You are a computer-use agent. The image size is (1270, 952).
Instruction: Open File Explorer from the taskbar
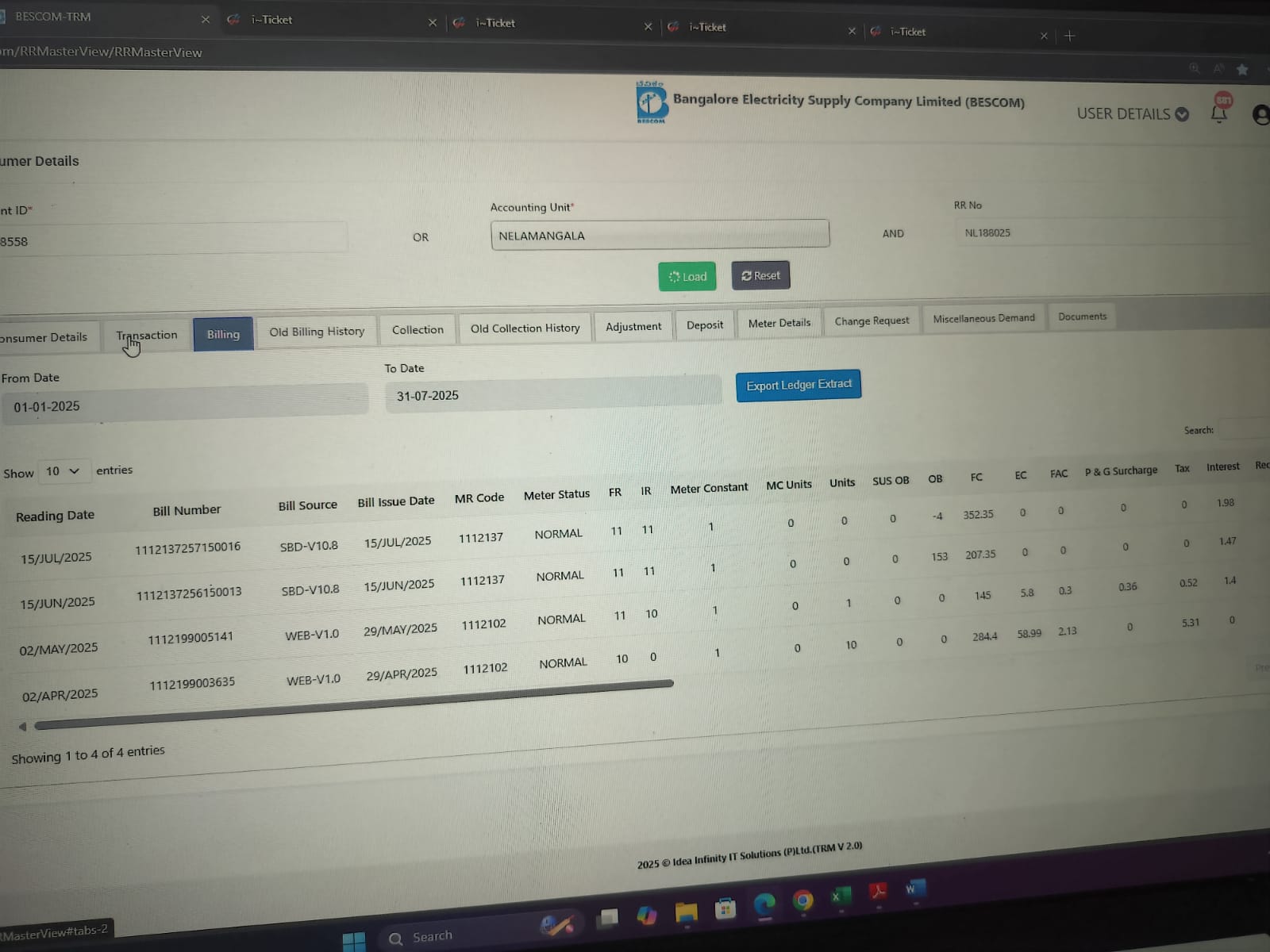pyautogui.click(x=686, y=912)
